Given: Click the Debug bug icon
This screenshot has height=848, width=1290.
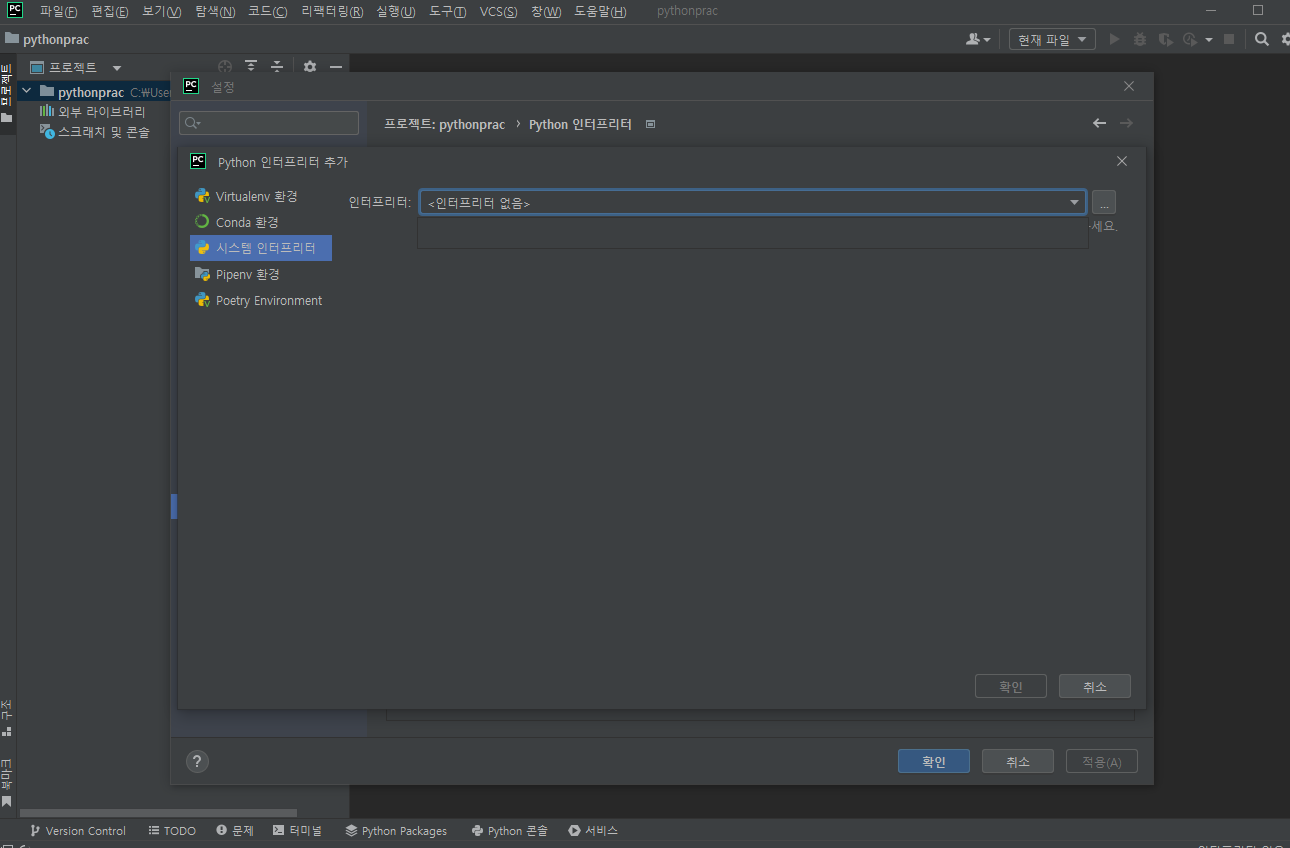Looking at the screenshot, I should coord(1140,39).
